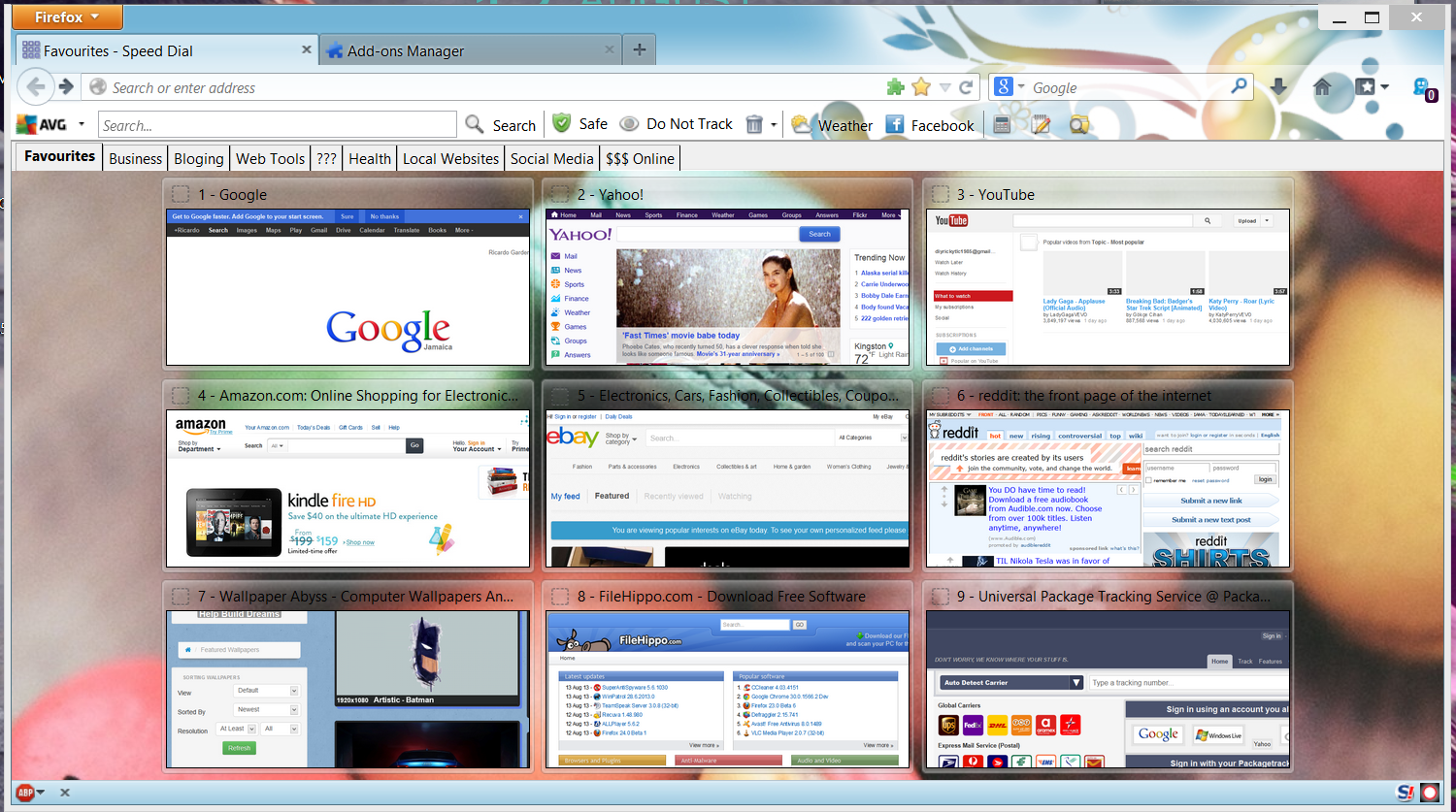This screenshot has height=812, width=1456.
Task: Open the Facebook icon in AVG toolbar
Action: [895, 124]
